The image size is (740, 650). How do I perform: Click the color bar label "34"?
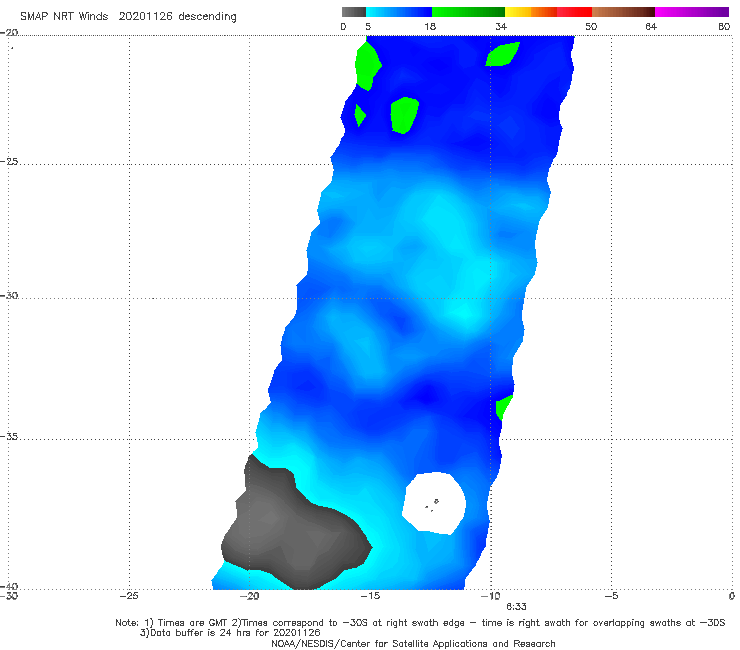coord(501,26)
